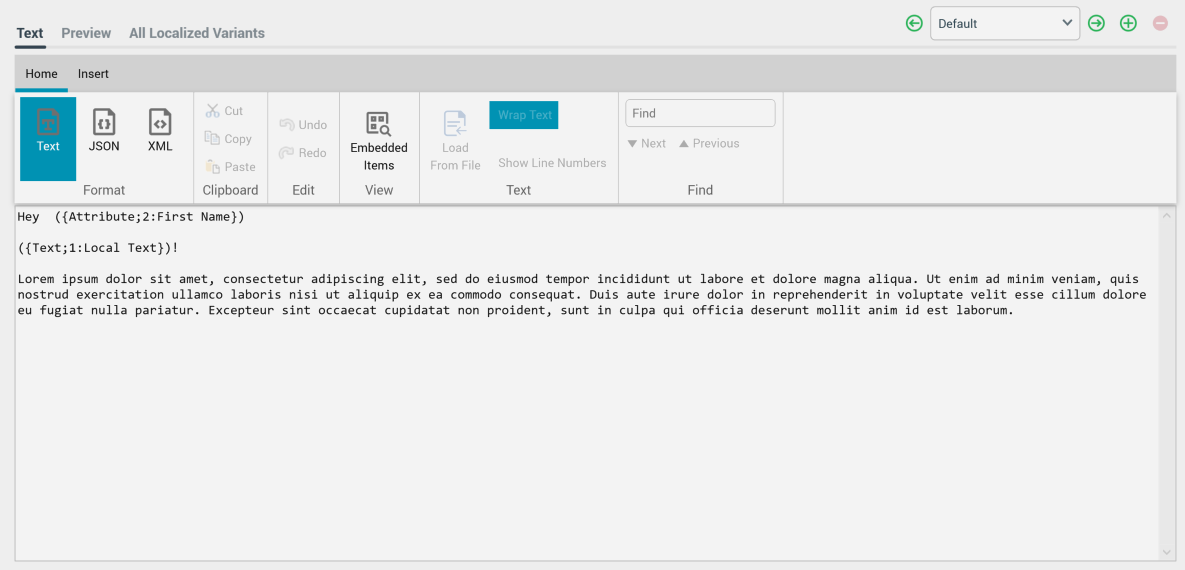Click the Find input field
1185x570 pixels.
click(700, 113)
